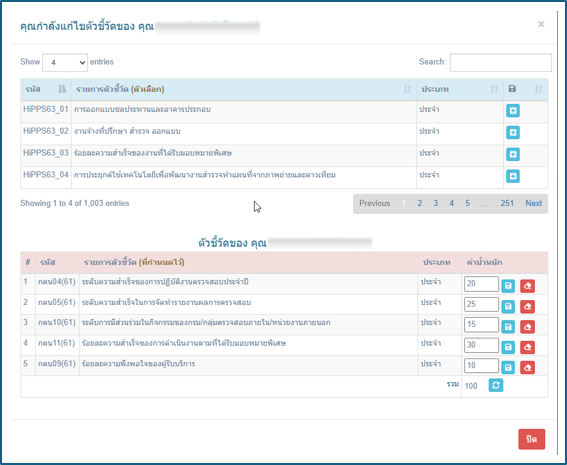
Task: Focus the Search input field
Action: click(x=500, y=63)
